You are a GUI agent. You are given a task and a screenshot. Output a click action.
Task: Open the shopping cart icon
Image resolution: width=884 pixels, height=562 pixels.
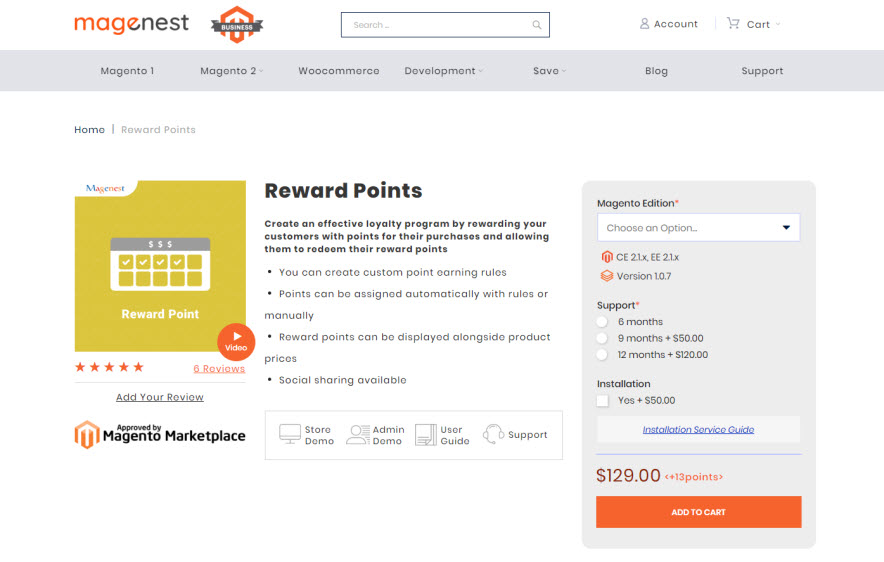[x=733, y=24]
